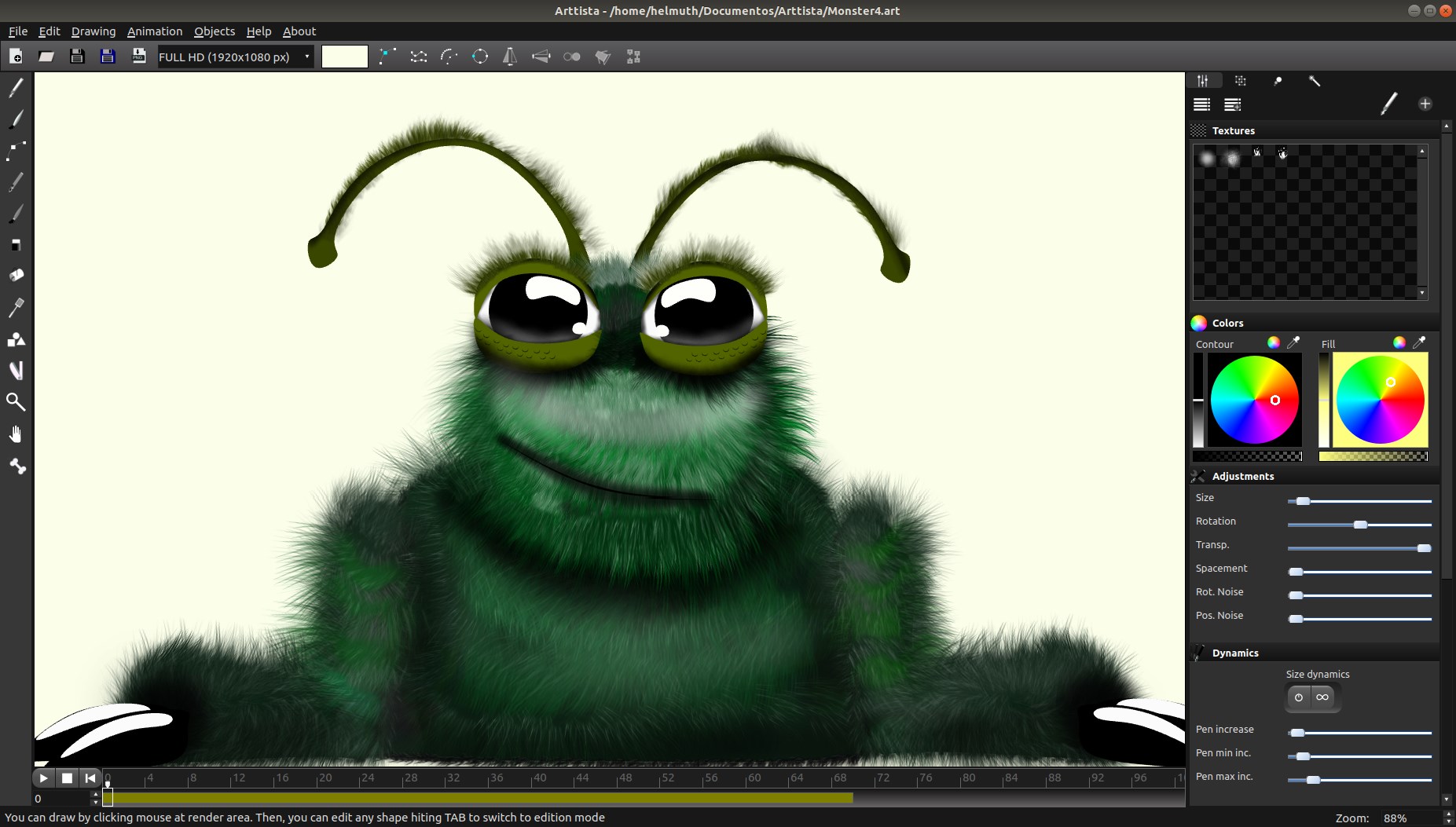Open the Objects menu
The image size is (1456, 827).
click(x=215, y=31)
